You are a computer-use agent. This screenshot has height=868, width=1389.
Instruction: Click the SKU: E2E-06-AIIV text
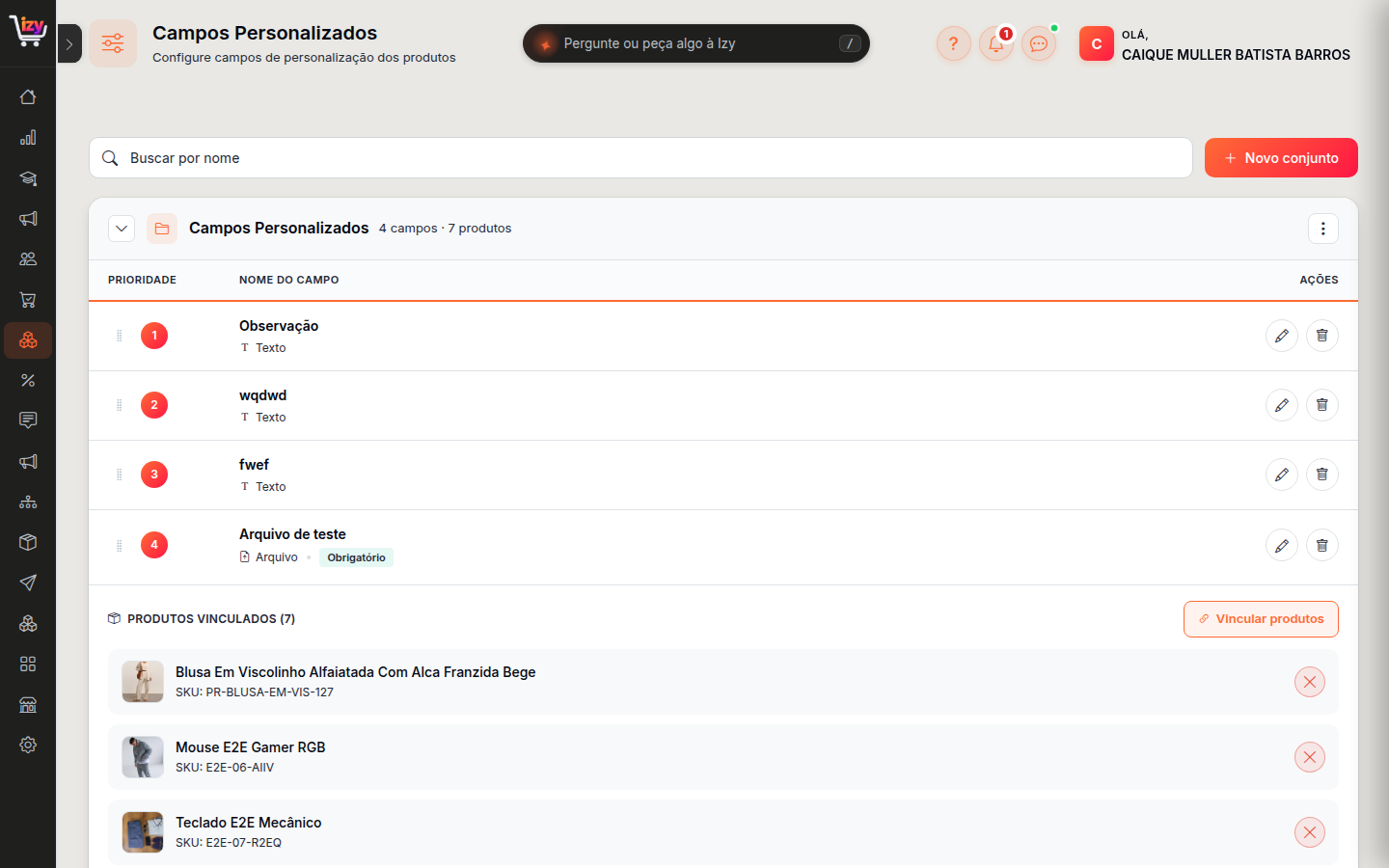225,768
